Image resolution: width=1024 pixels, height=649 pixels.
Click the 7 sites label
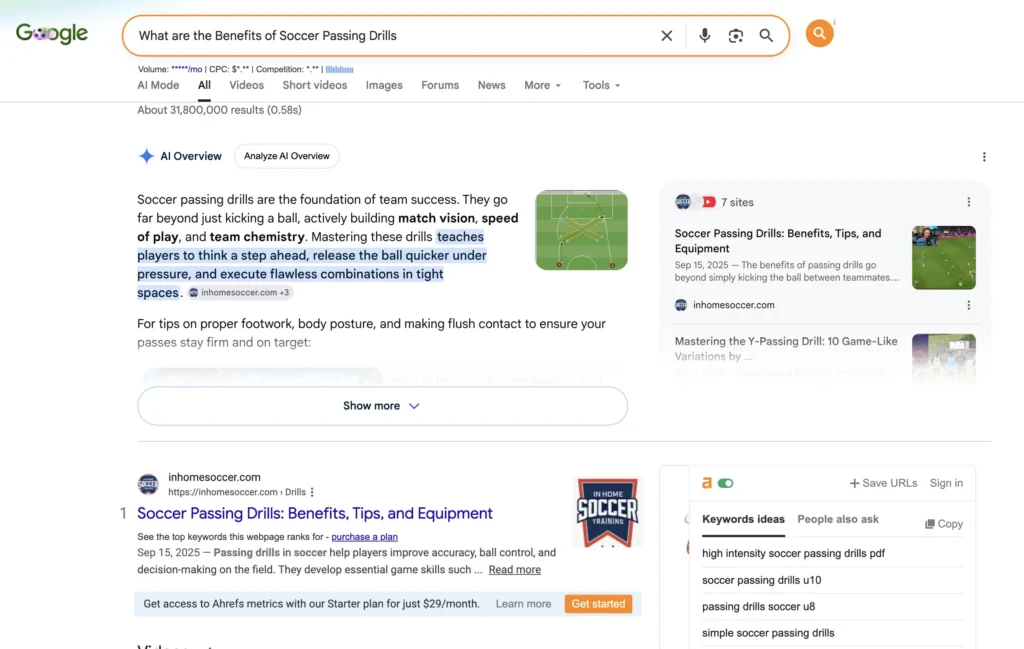(x=737, y=202)
